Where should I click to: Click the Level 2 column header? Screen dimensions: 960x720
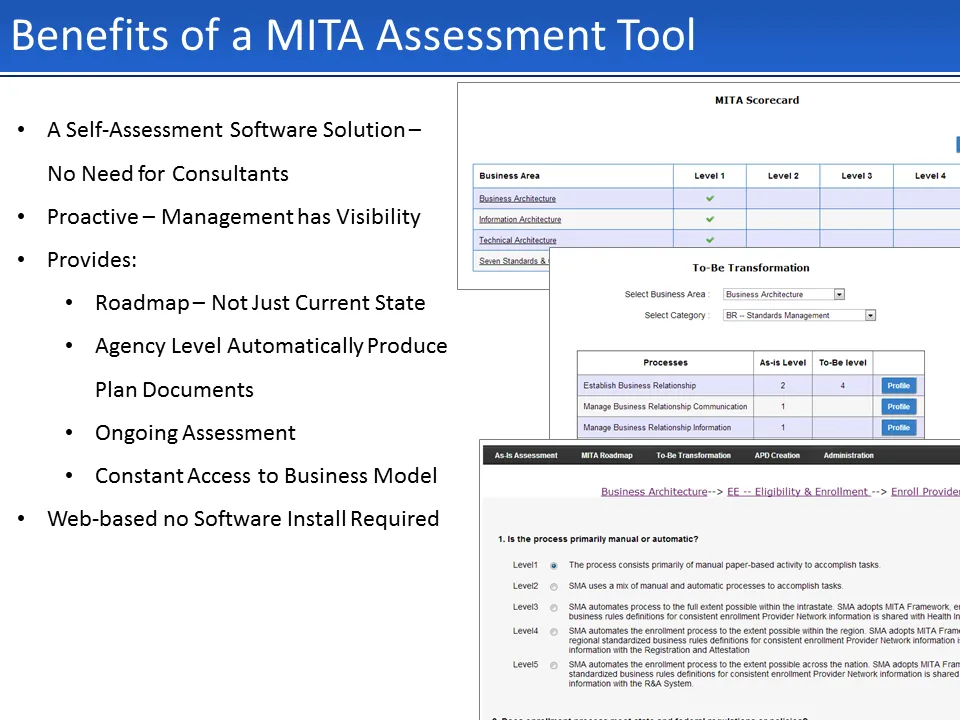(x=783, y=176)
